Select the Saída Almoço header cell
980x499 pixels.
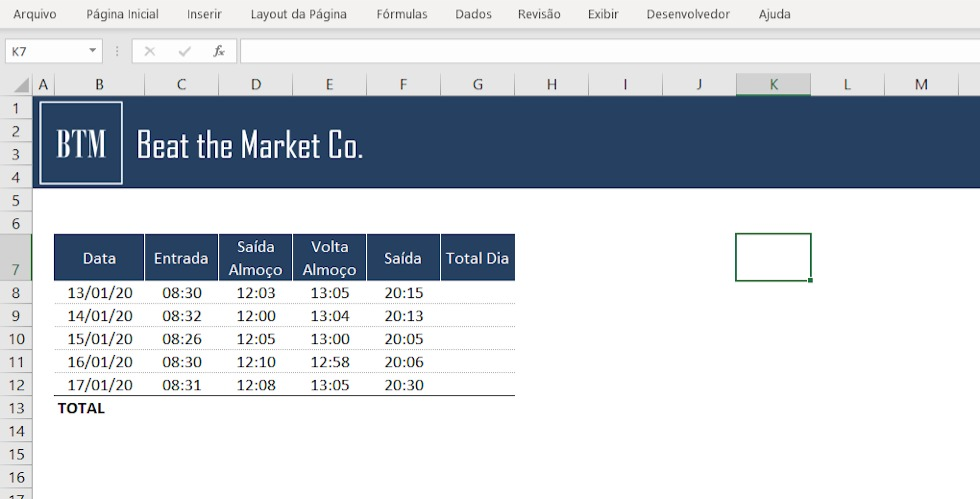[255, 258]
